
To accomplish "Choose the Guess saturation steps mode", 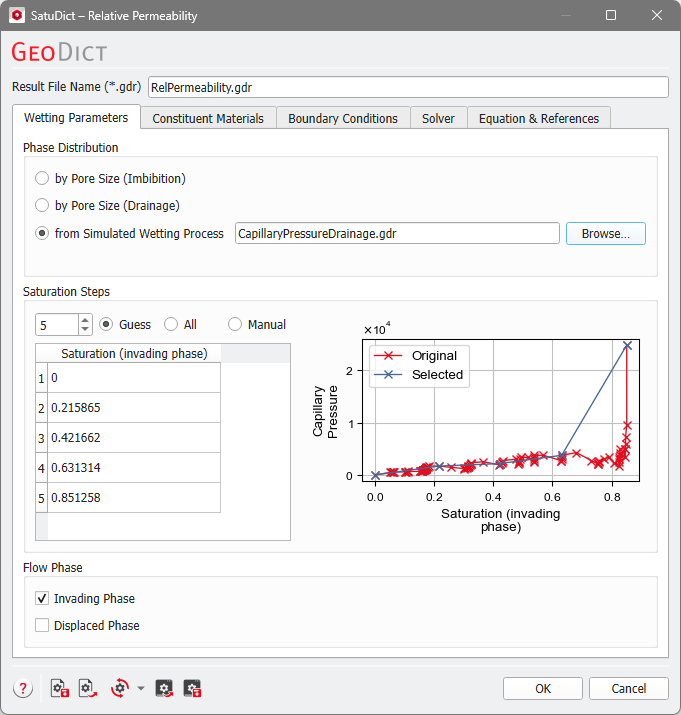I will pyautogui.click(x=125, y=325).
